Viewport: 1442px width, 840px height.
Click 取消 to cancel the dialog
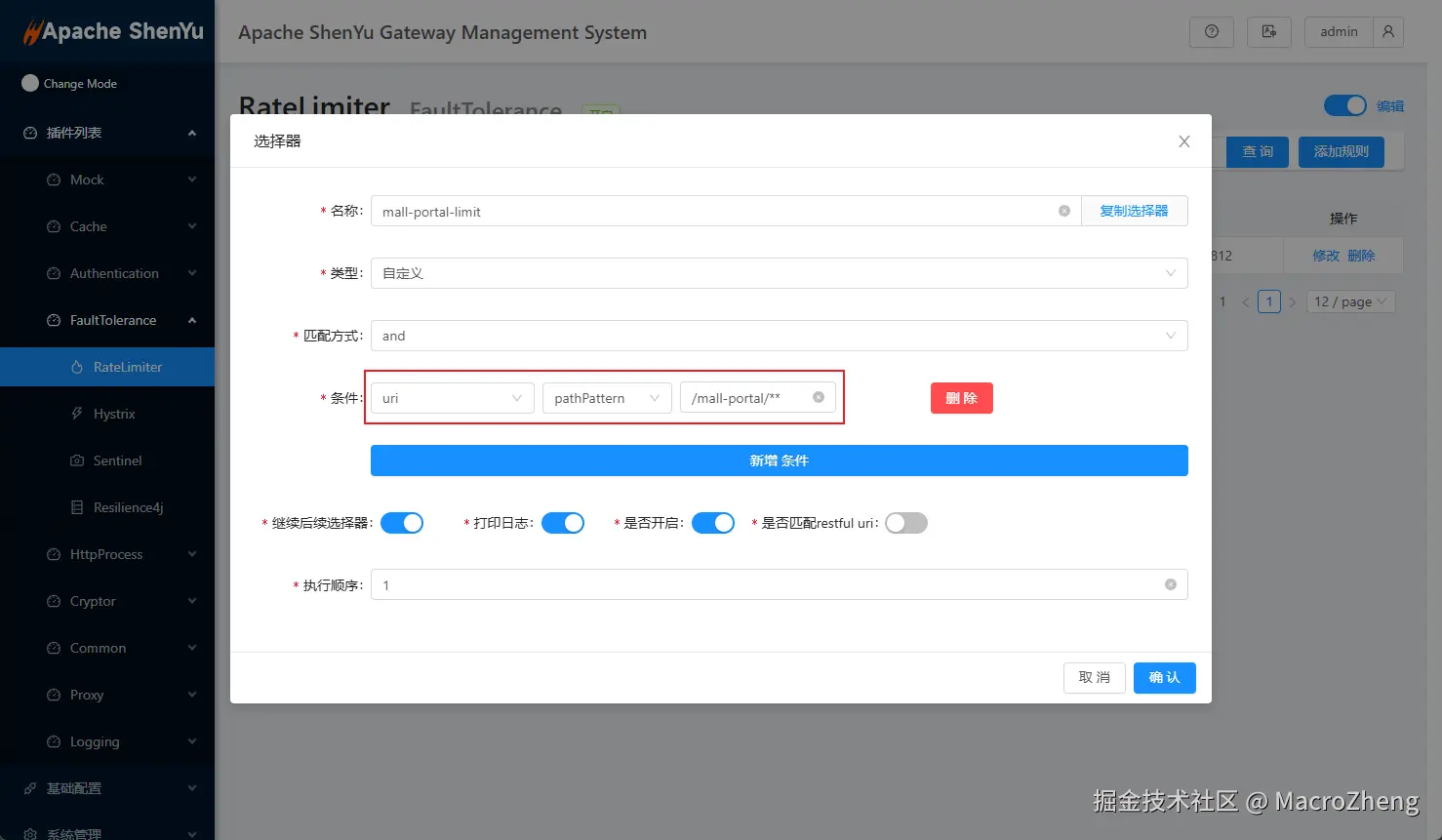1095,677
